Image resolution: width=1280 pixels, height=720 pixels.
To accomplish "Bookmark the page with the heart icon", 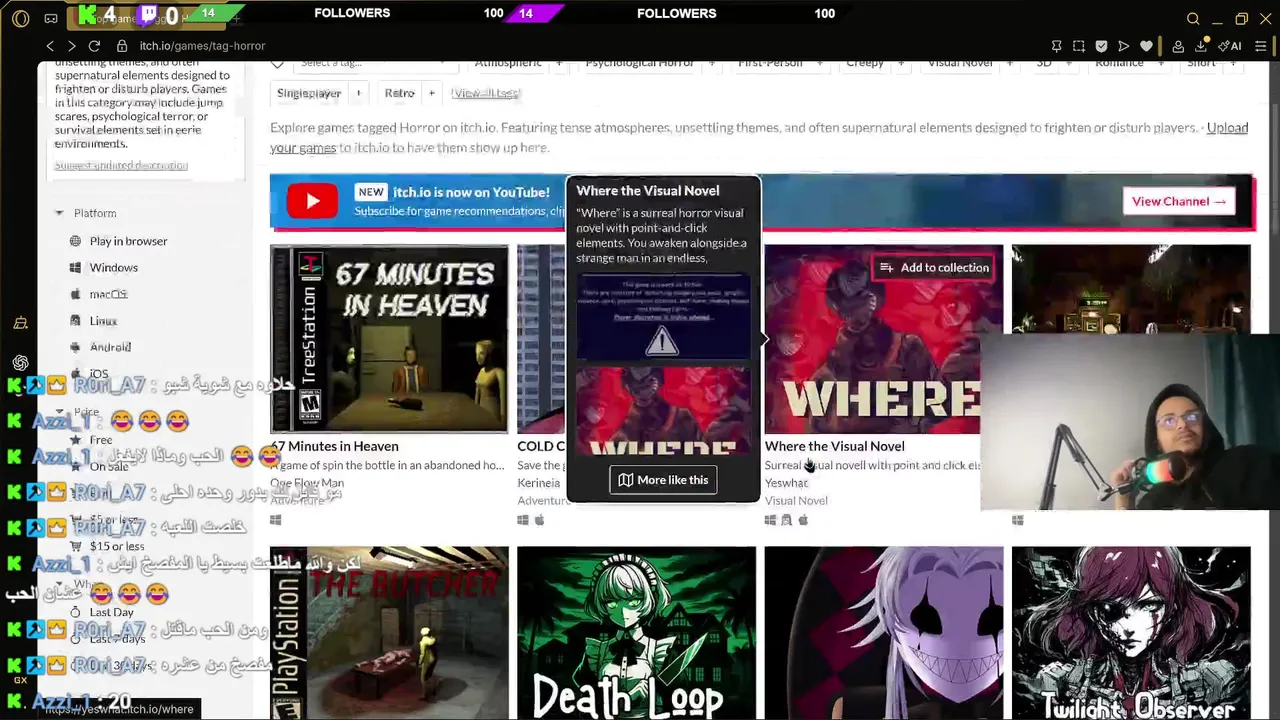I will pyautogui.click(x=1146, y=46).
